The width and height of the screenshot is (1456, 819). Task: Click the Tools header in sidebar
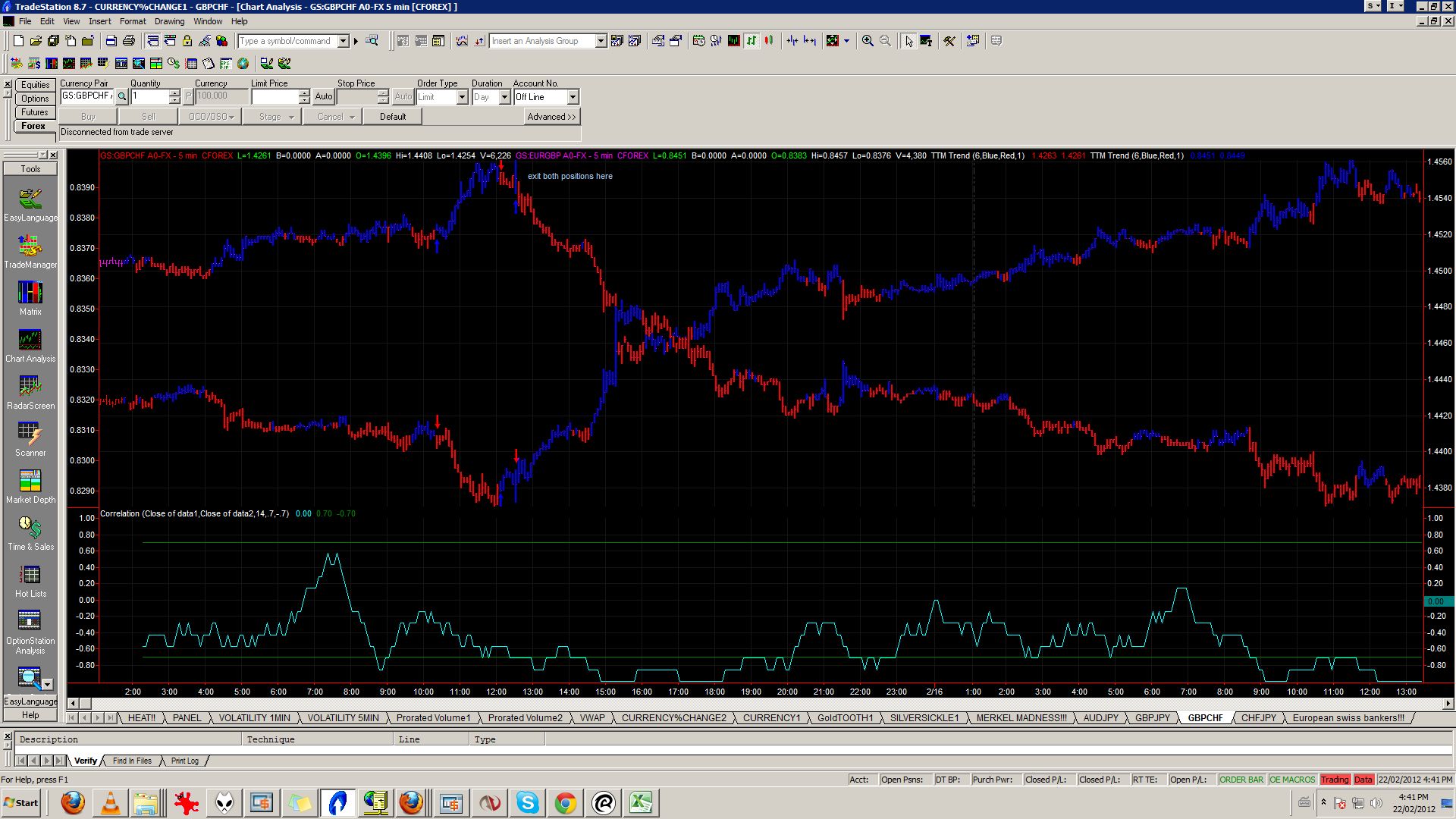[30, 168]
